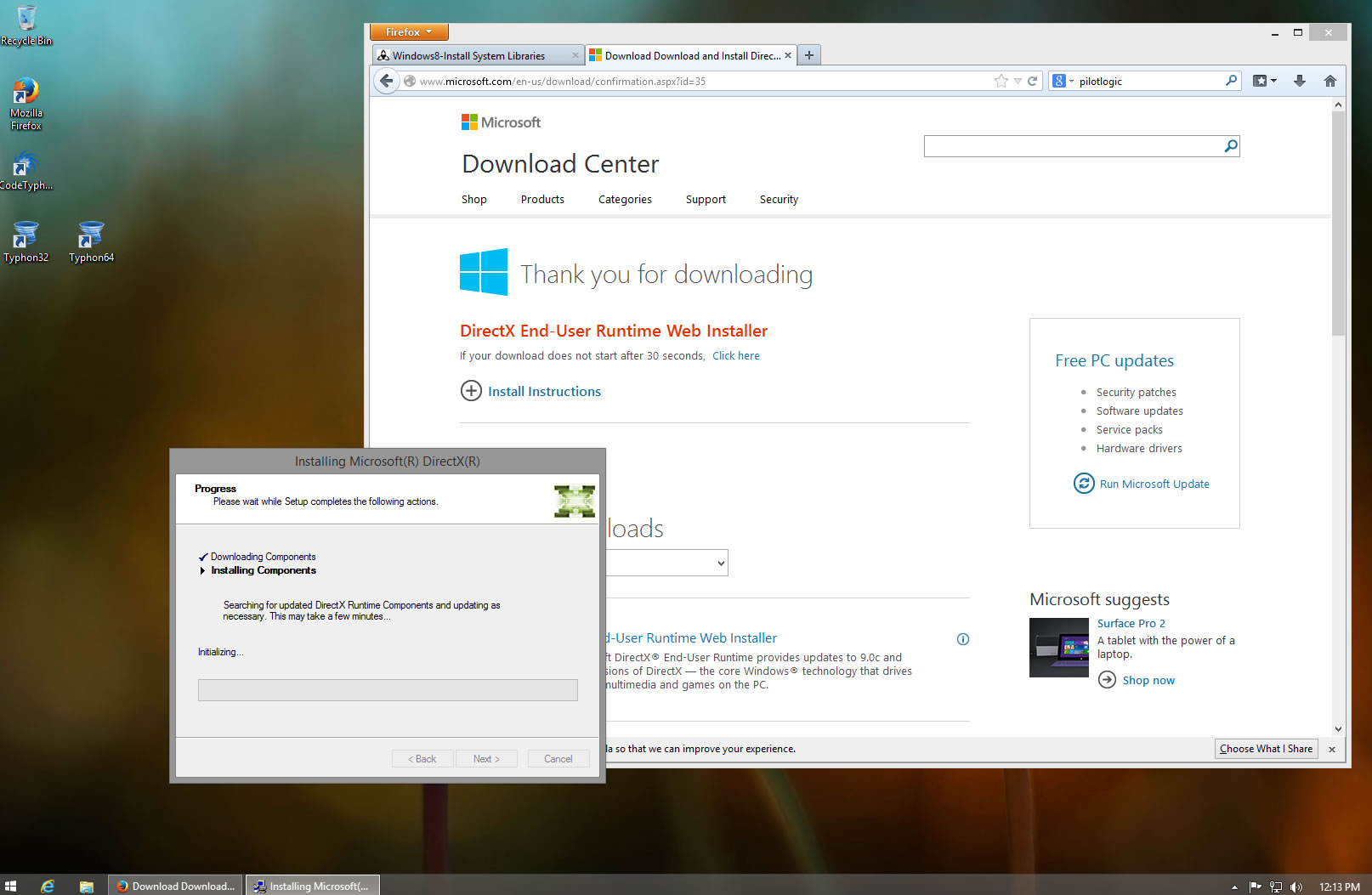This screenshot has width=1372, height=895.
Task: Open the Categories menu item
Action: pos(625,199)
